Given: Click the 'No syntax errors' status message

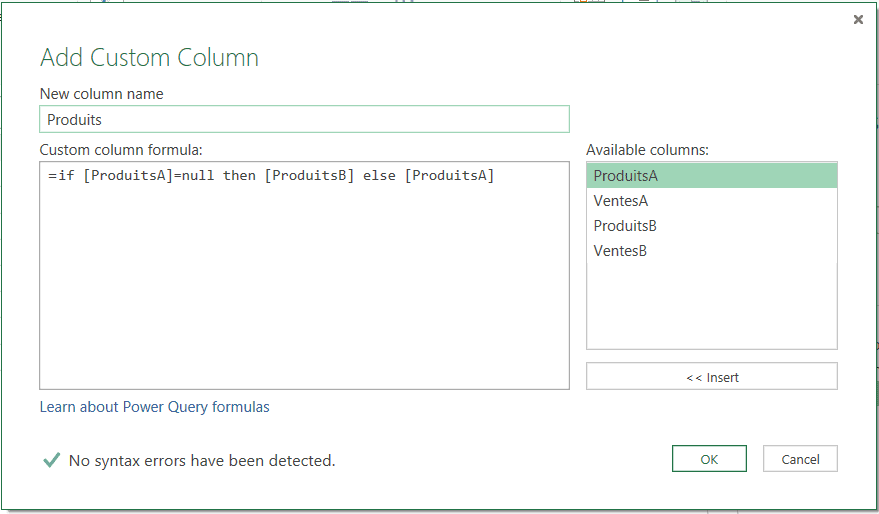Looking at the screenshot, I should pyautogui.click(x=202, y=461).
